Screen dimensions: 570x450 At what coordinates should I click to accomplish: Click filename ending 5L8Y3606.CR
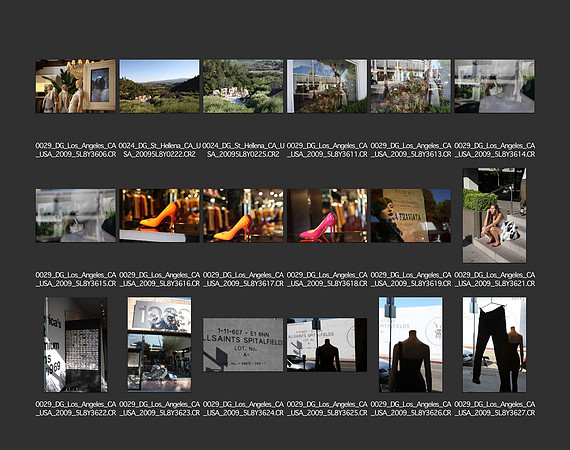[76, 150]
